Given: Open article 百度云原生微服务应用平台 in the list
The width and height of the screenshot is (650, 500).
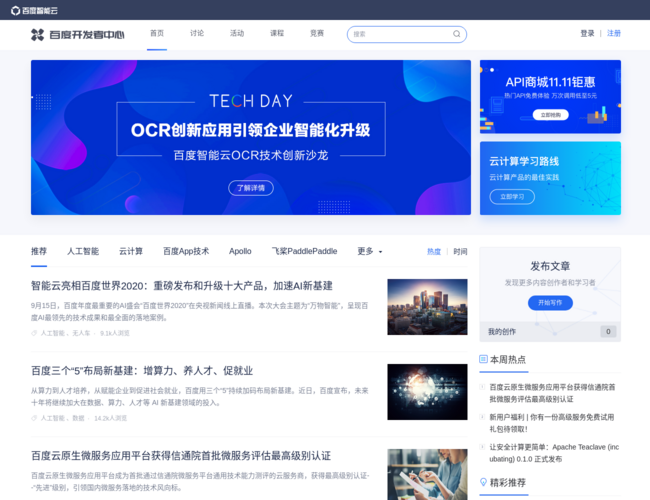Looking at the screenshot, I should 181,456.
